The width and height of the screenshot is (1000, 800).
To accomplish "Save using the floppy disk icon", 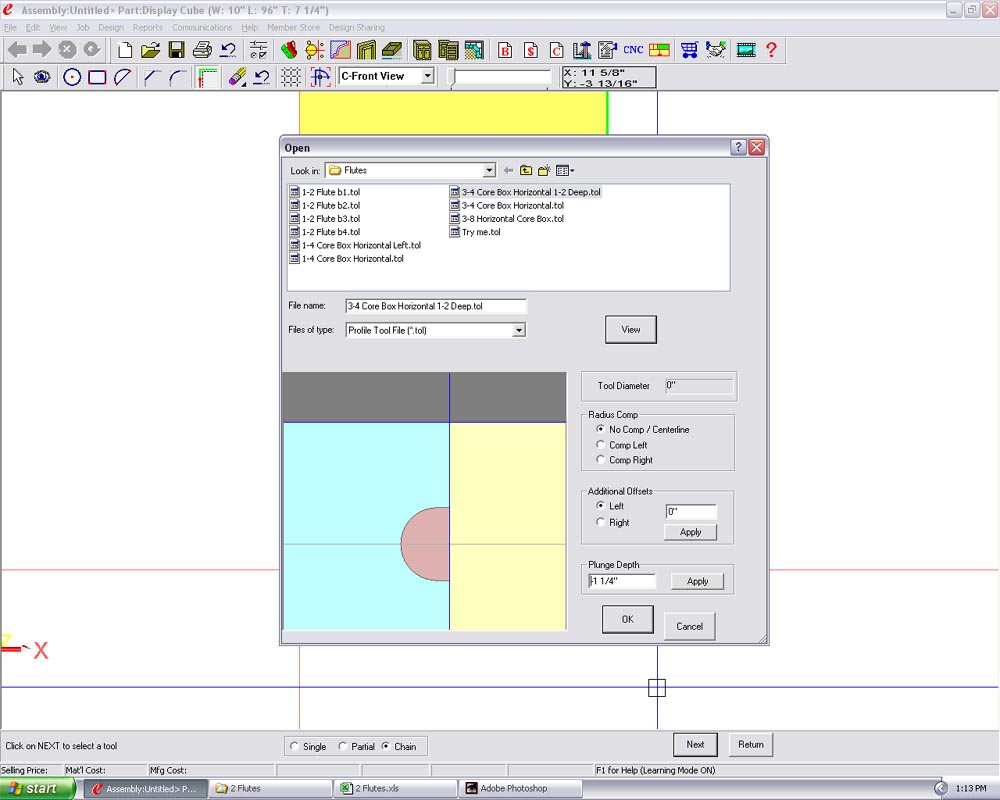I will click(176, 50).
